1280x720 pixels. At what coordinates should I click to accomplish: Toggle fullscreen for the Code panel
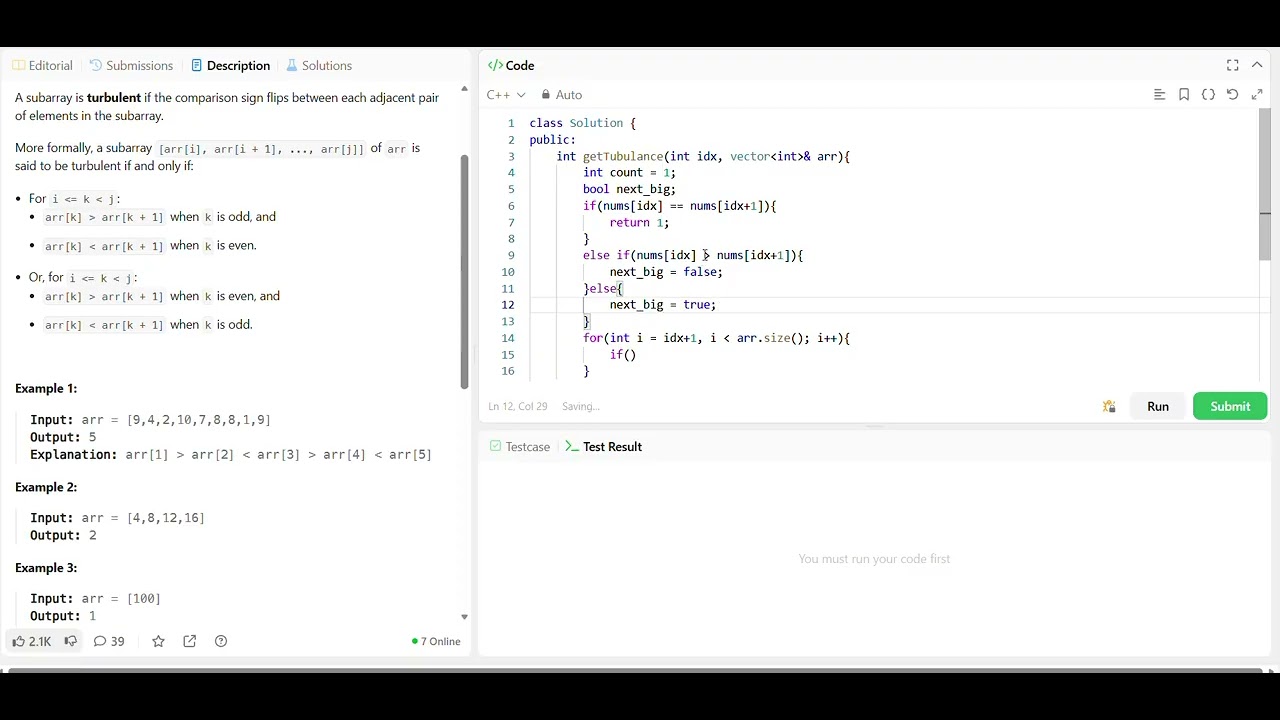pyautogui.click(x=1233, y=65)
